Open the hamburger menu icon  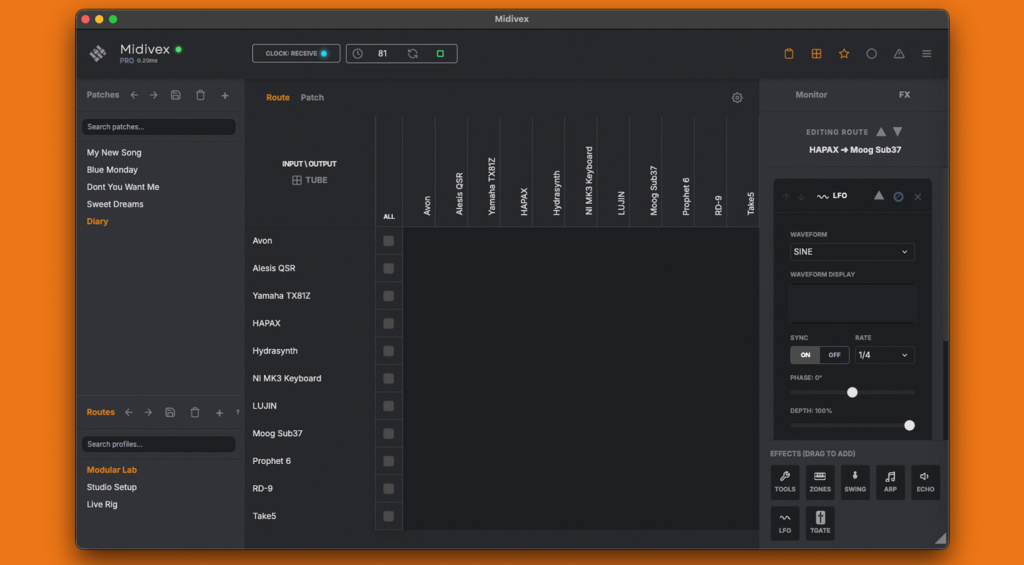[x=926, y=54]
